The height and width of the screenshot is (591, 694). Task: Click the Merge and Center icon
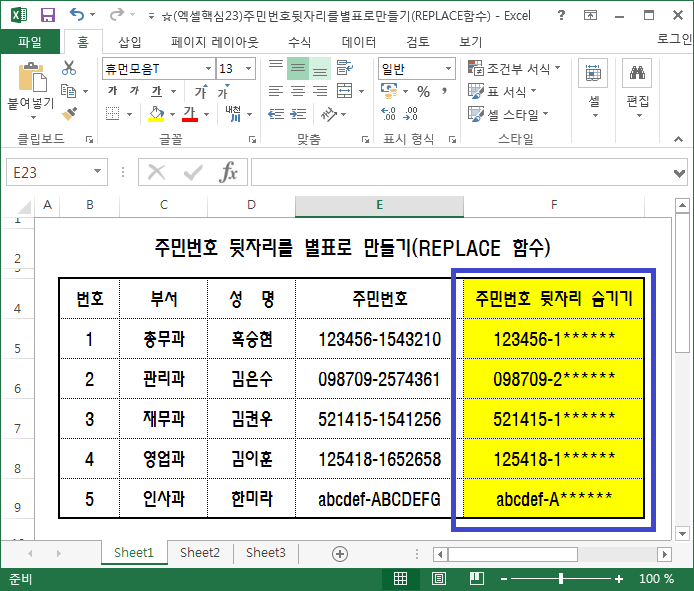(x=344, y=91)
